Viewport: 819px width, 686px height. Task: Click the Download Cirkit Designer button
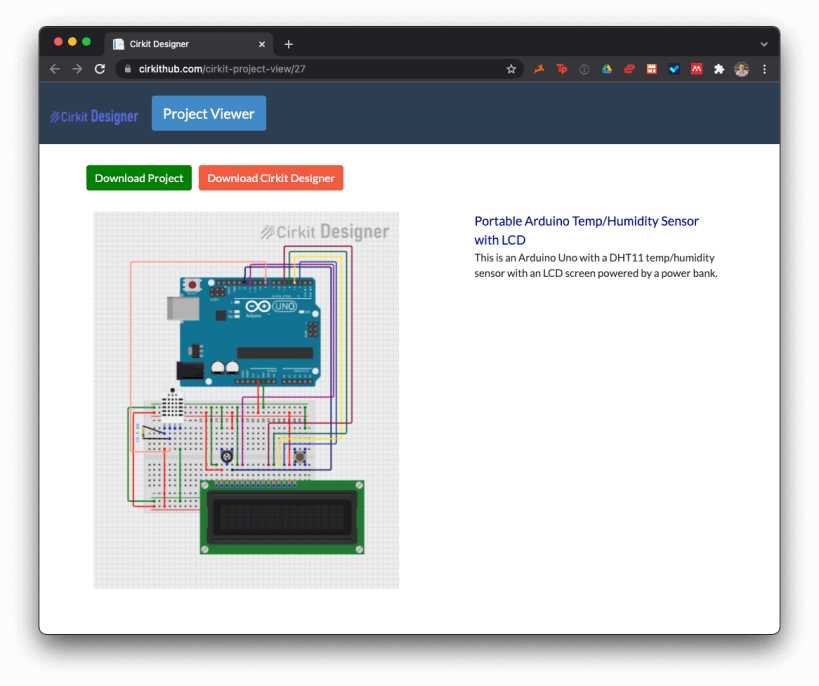(271, 178)
